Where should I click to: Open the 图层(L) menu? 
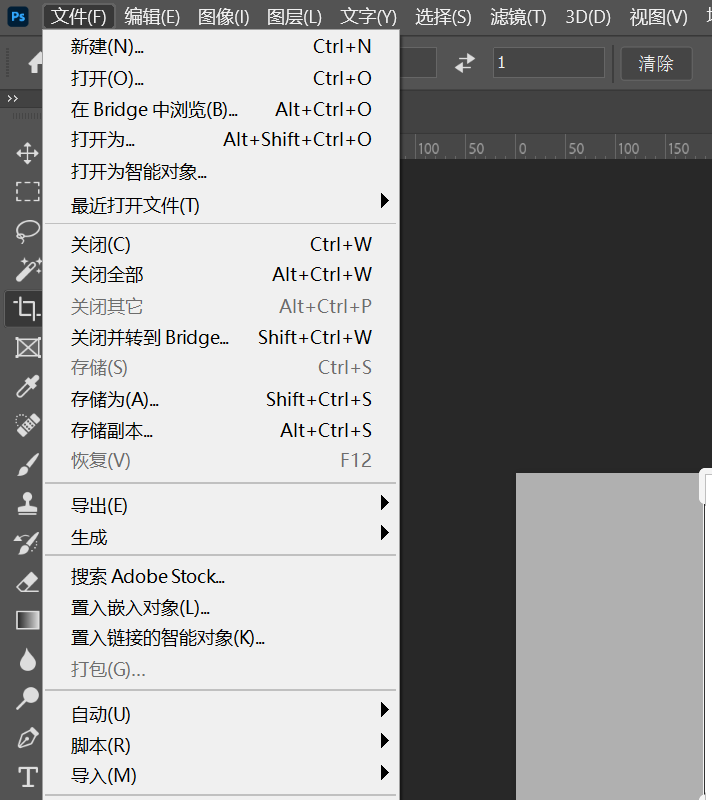click(x=294, y=17)
